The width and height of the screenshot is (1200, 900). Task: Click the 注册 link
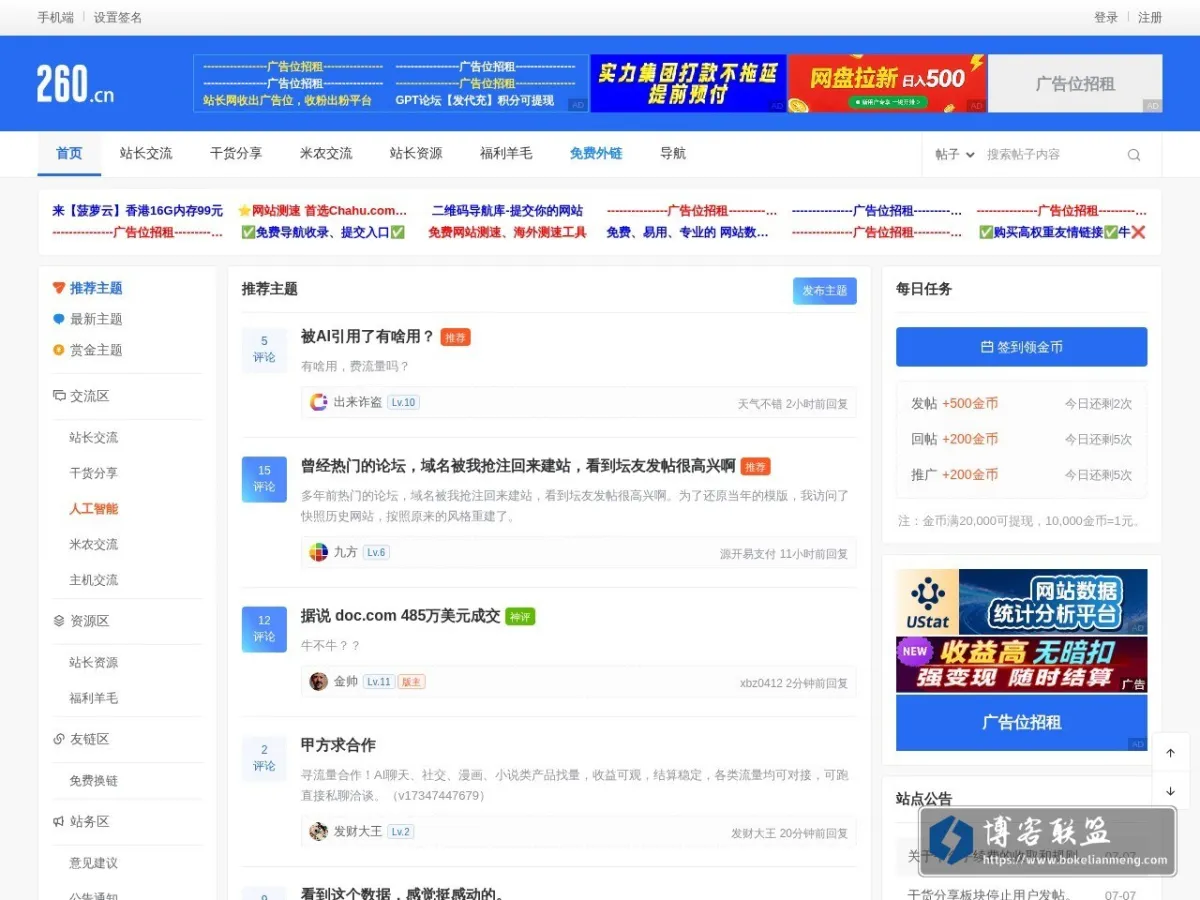(x=1150, y=17)
